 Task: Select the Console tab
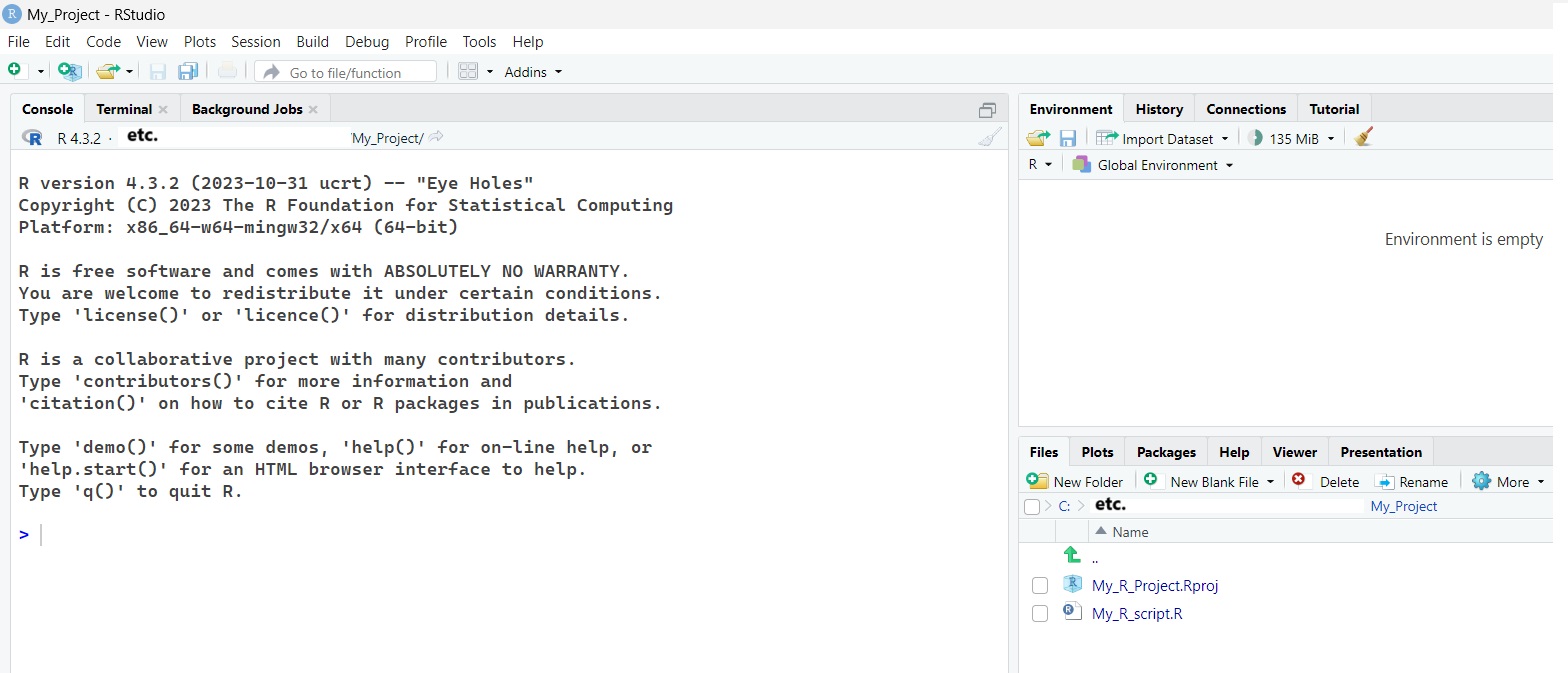tap(48, 109)
